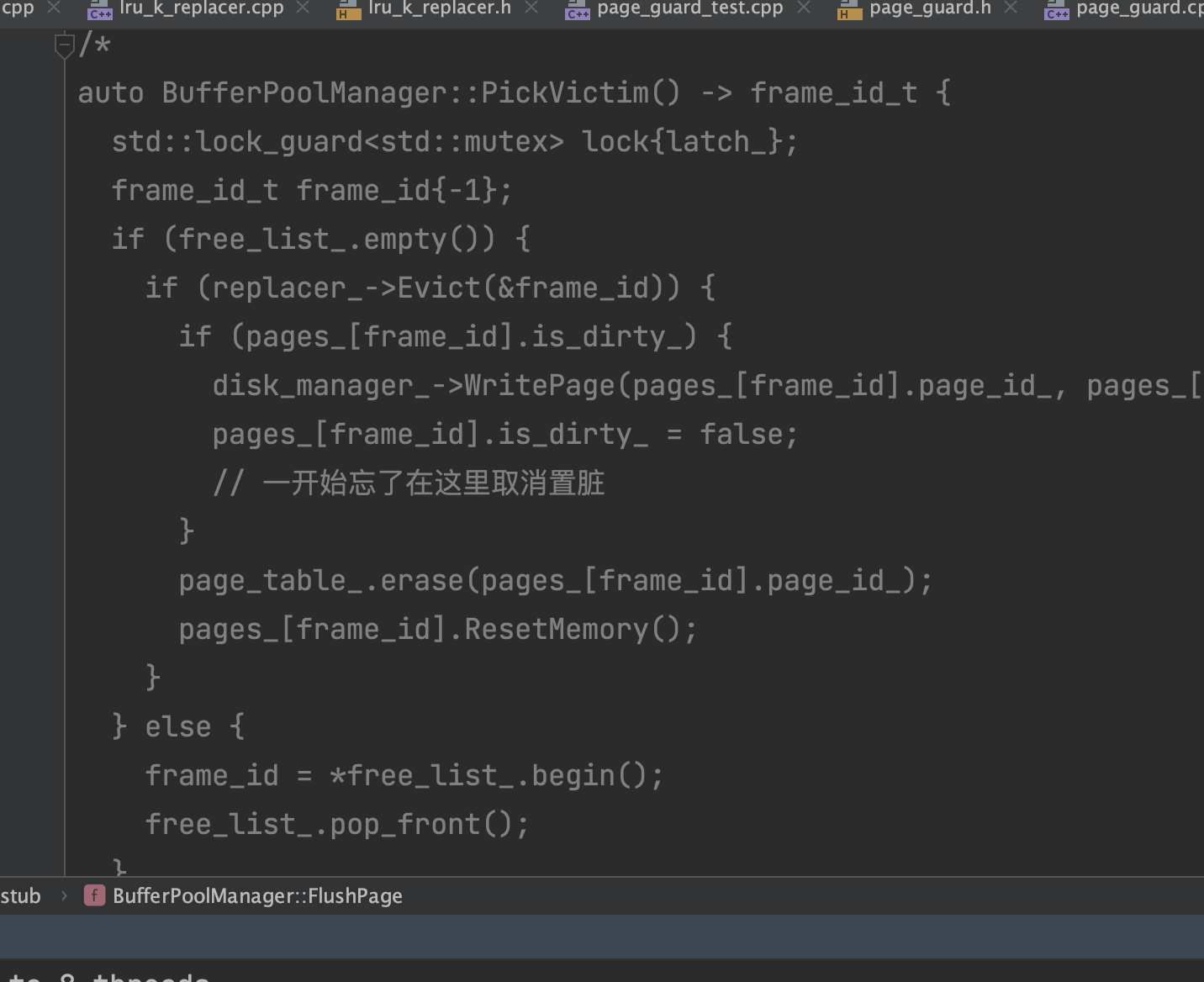Click the ResetMemory() call line
The height and width of the screenshot is (982, 1204).
(438, 629)
